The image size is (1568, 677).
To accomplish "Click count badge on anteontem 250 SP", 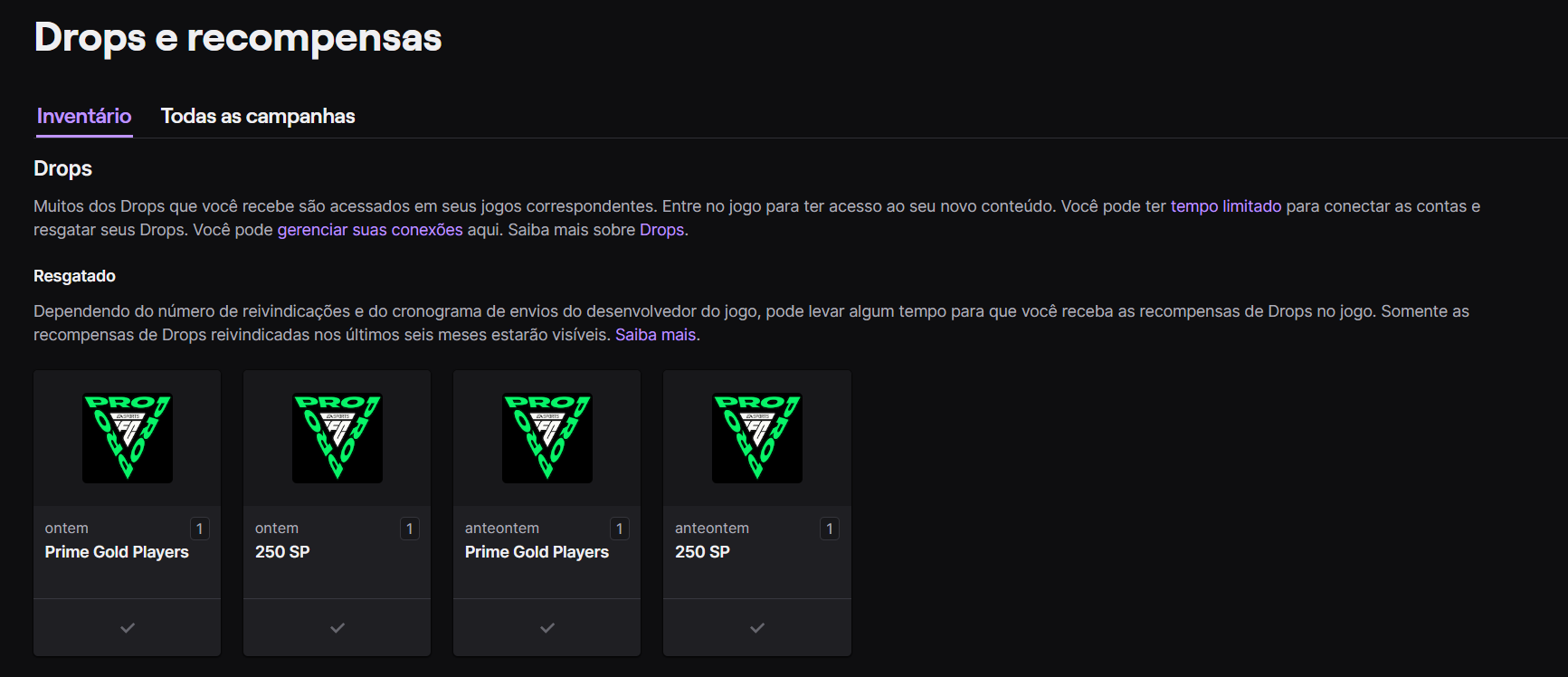I will (830, 529).
